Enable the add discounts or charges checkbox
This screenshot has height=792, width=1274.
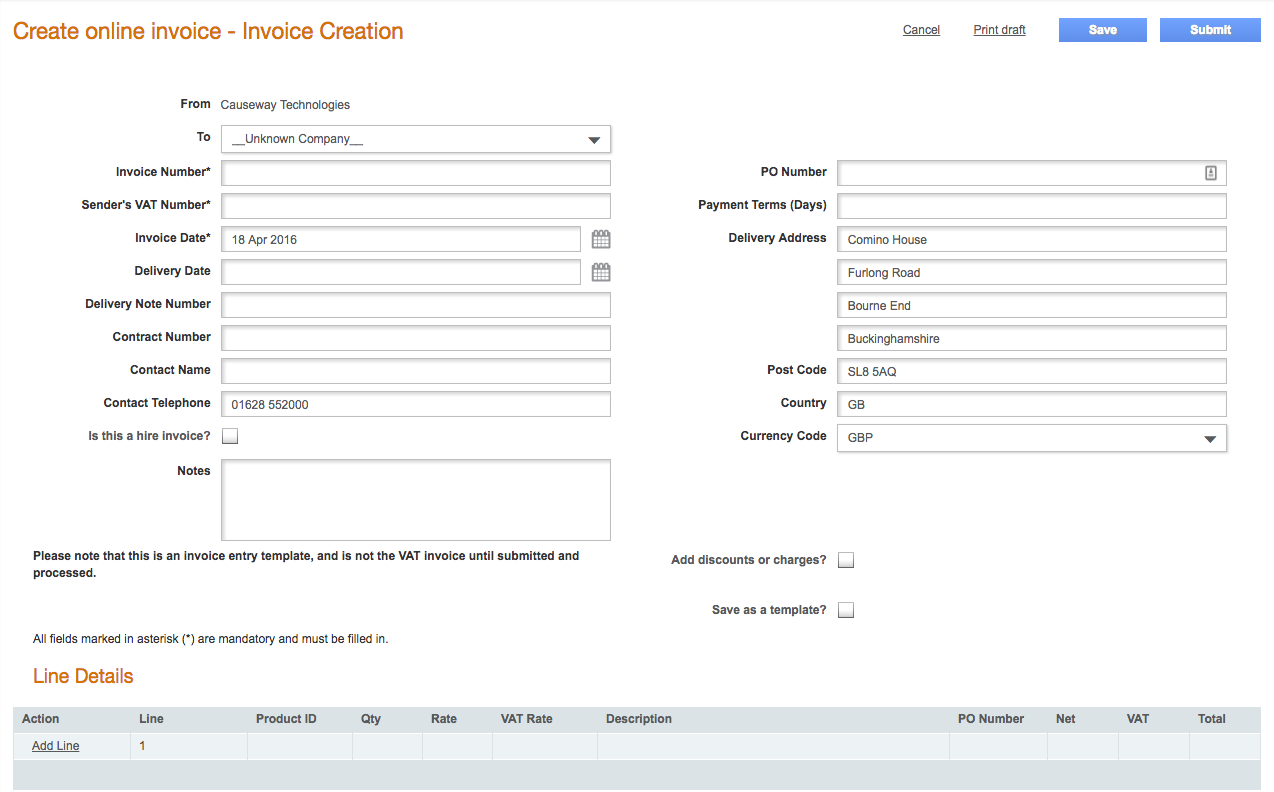tap(846, 560)
